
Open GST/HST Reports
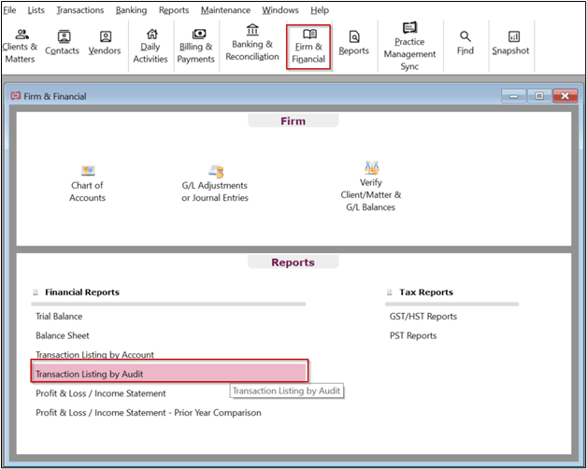[423, 316]
